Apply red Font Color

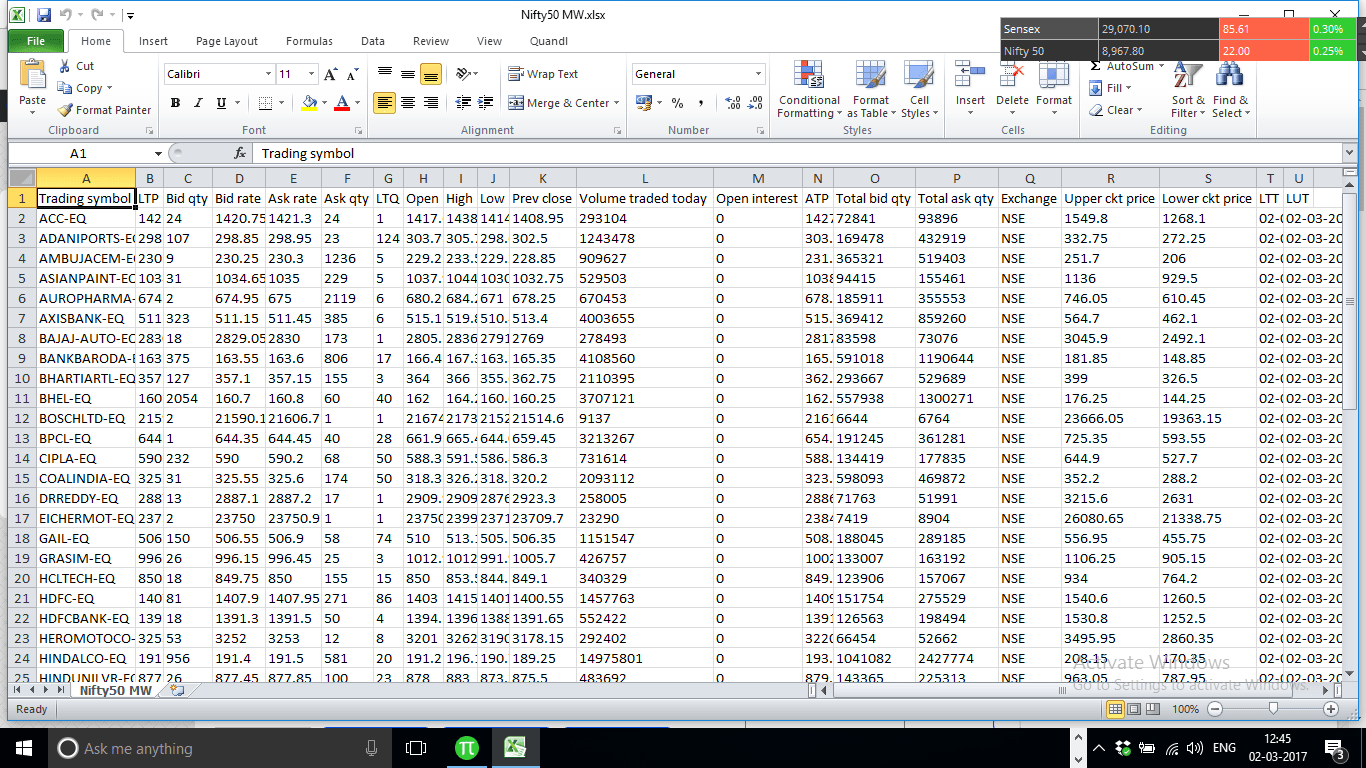(343, 103)
